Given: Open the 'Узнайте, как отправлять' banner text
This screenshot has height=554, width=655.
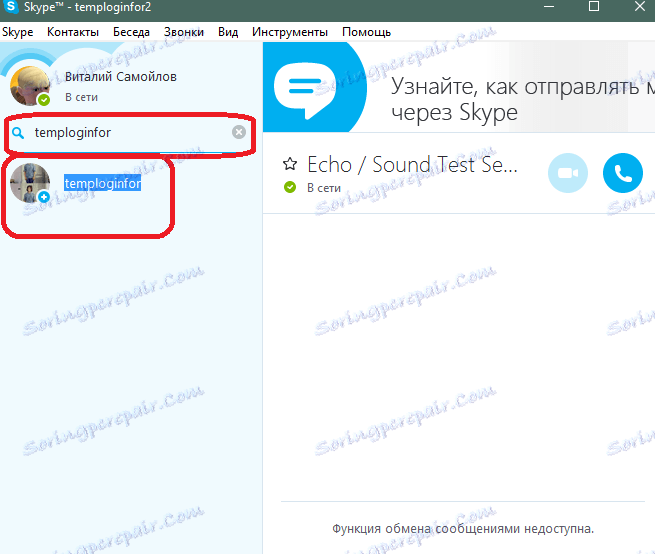Looking at the screenshot, I should (522, 99).
